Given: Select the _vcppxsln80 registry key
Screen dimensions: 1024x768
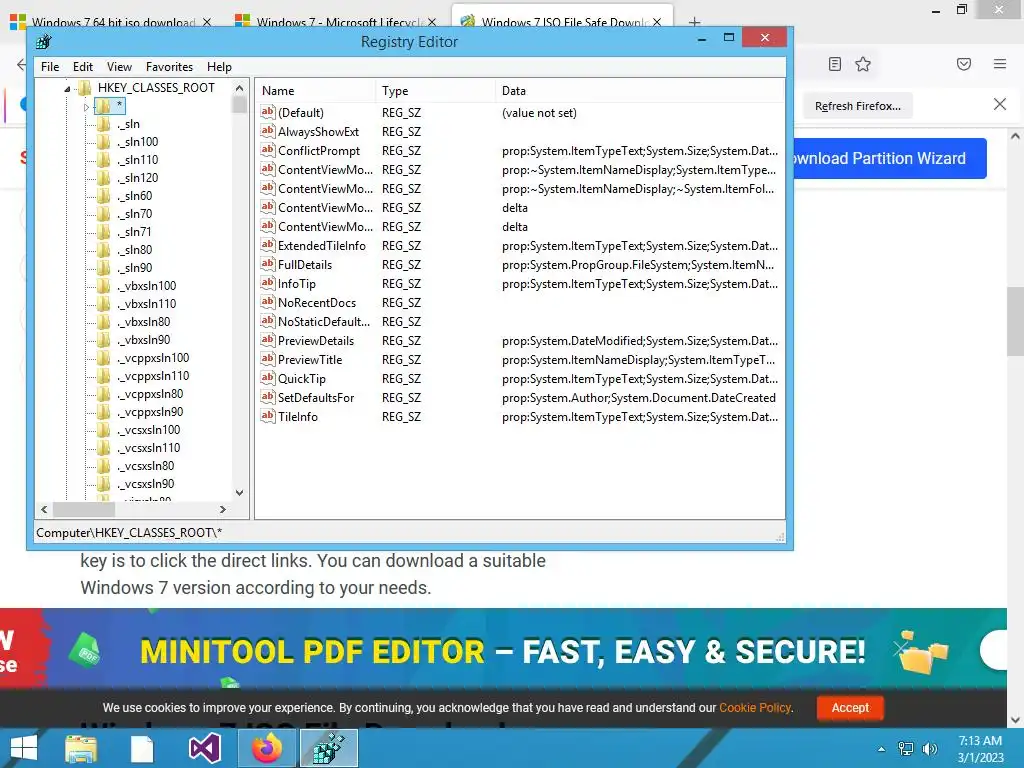Looking at the screenshot, I should pos(150,394).
